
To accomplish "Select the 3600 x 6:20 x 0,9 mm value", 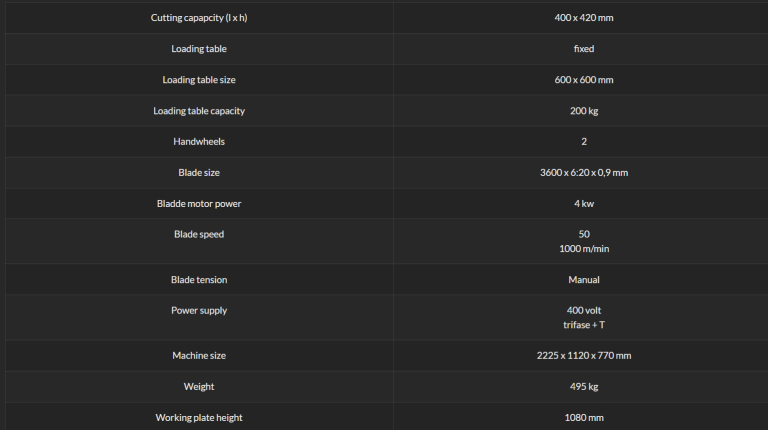I will [x=584, y=172].
